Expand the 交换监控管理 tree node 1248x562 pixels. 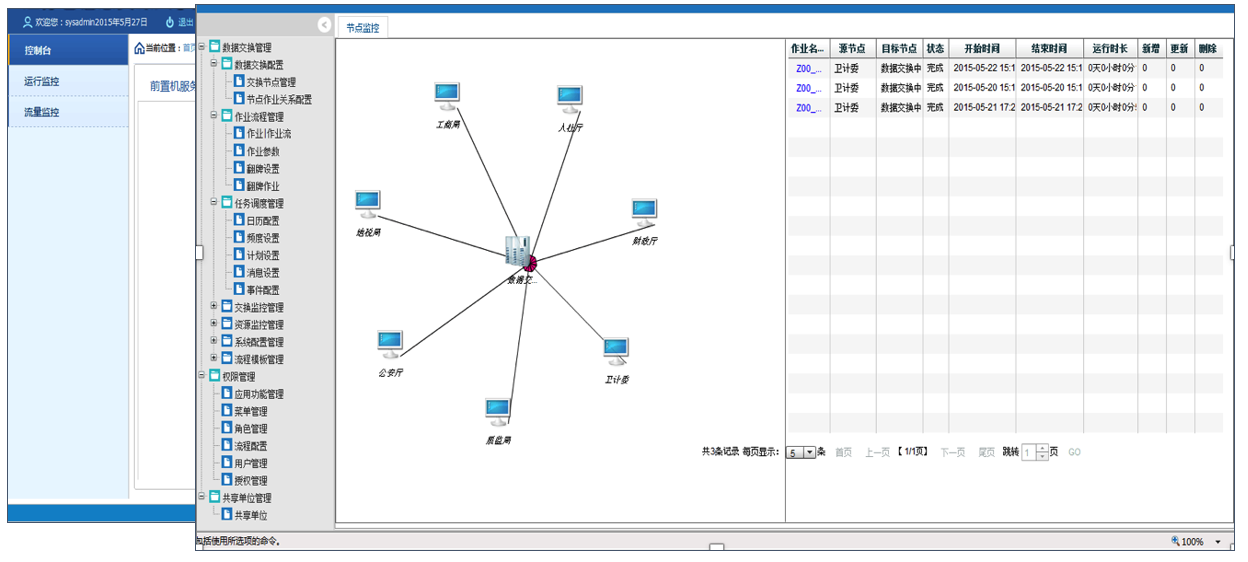[214, 307]
